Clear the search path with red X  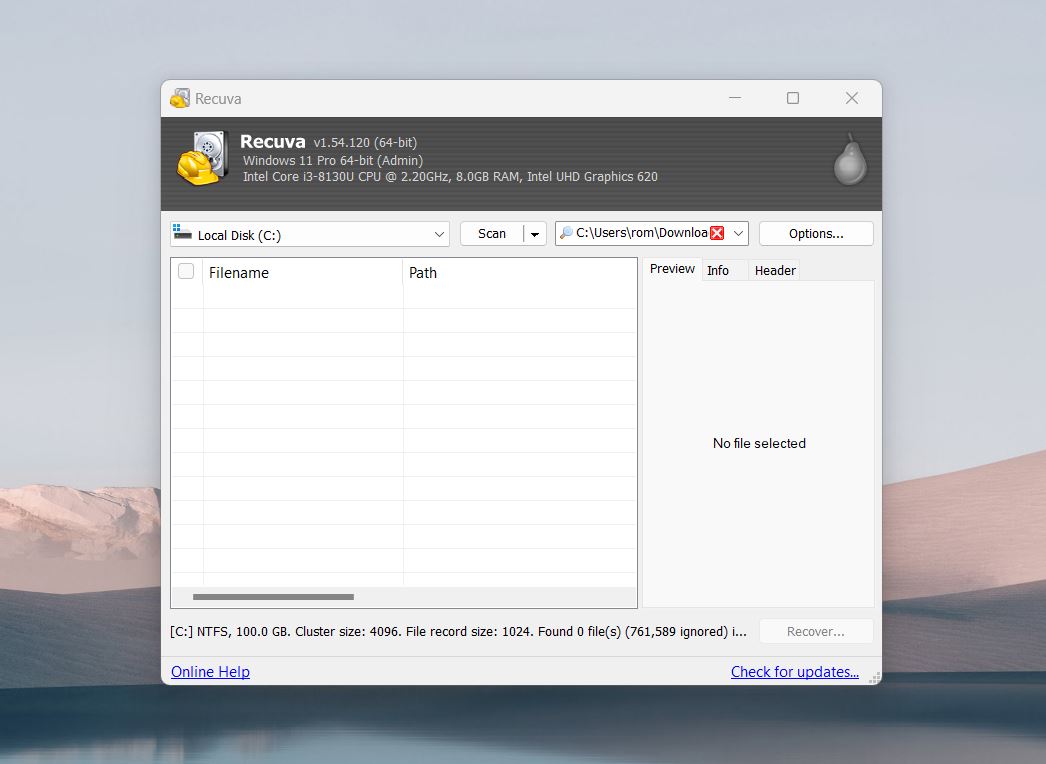[717, 233]
